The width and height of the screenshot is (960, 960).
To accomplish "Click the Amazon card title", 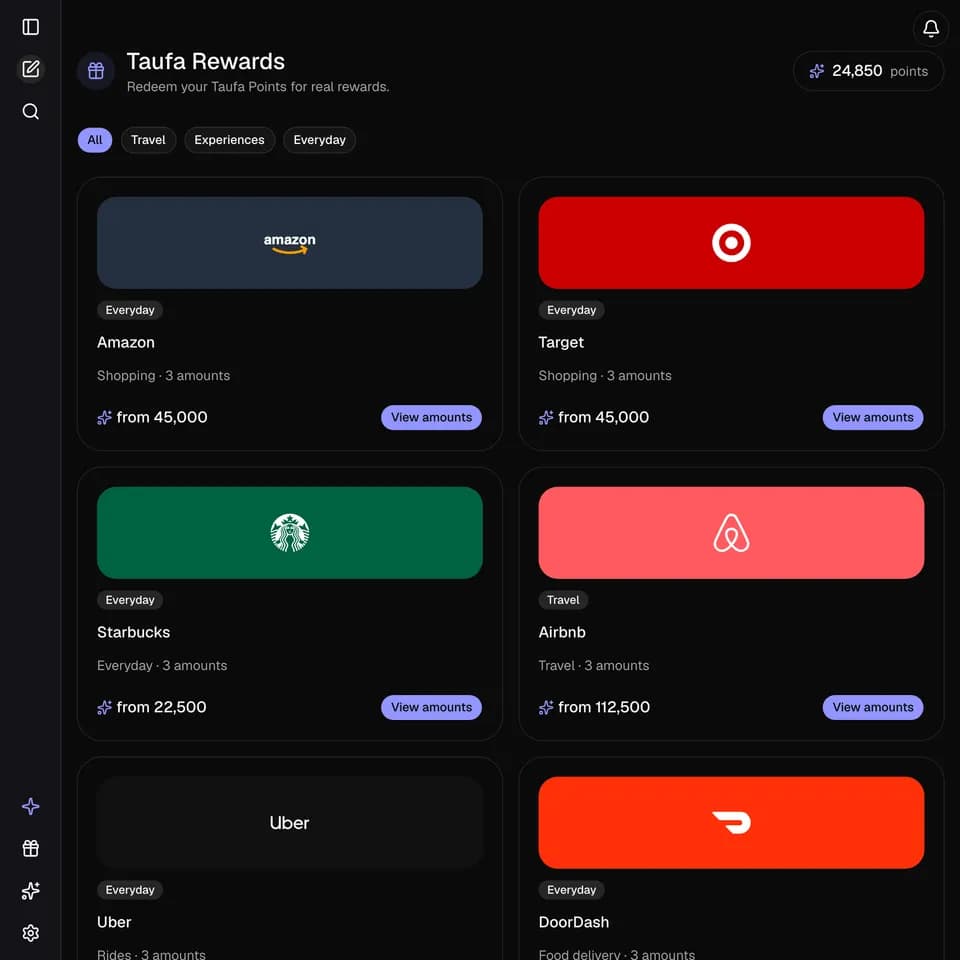I will pyautogui.click(x=126, y=342).
